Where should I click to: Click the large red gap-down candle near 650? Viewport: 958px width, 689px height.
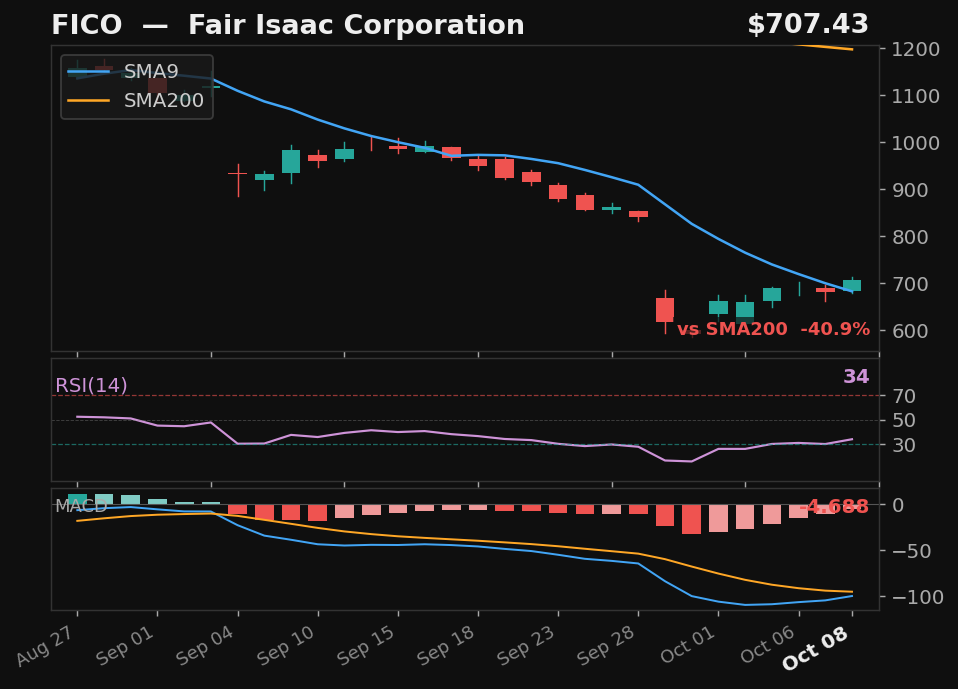(x=665, y=310)
